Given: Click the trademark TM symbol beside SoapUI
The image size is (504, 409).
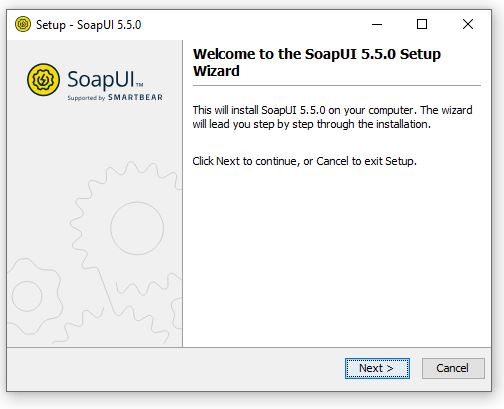Looking at the screenshot, I should 139,85.
